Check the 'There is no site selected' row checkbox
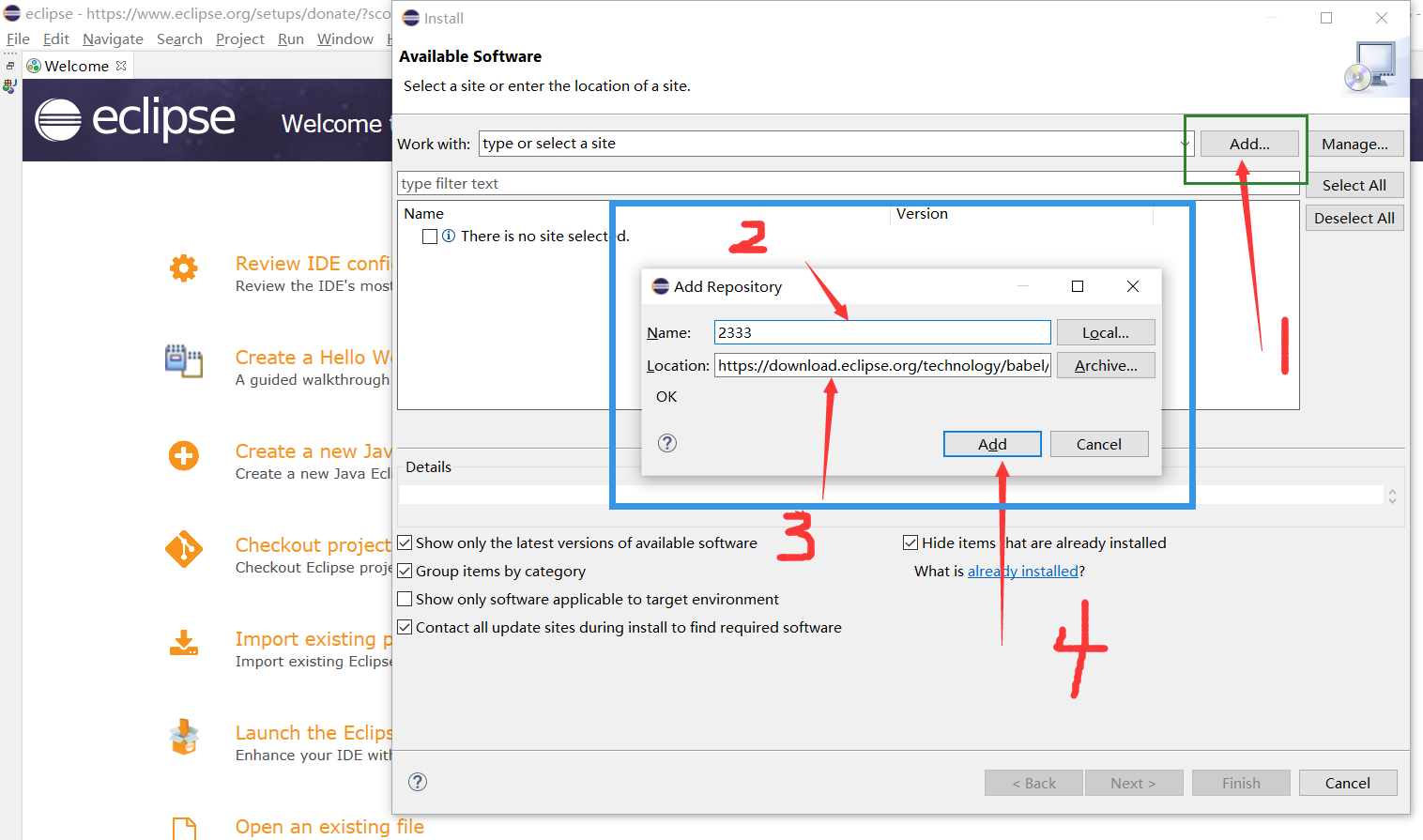The height and width of the screenshot is (840, 1423). pyautogui.click(x=430, y=237)
